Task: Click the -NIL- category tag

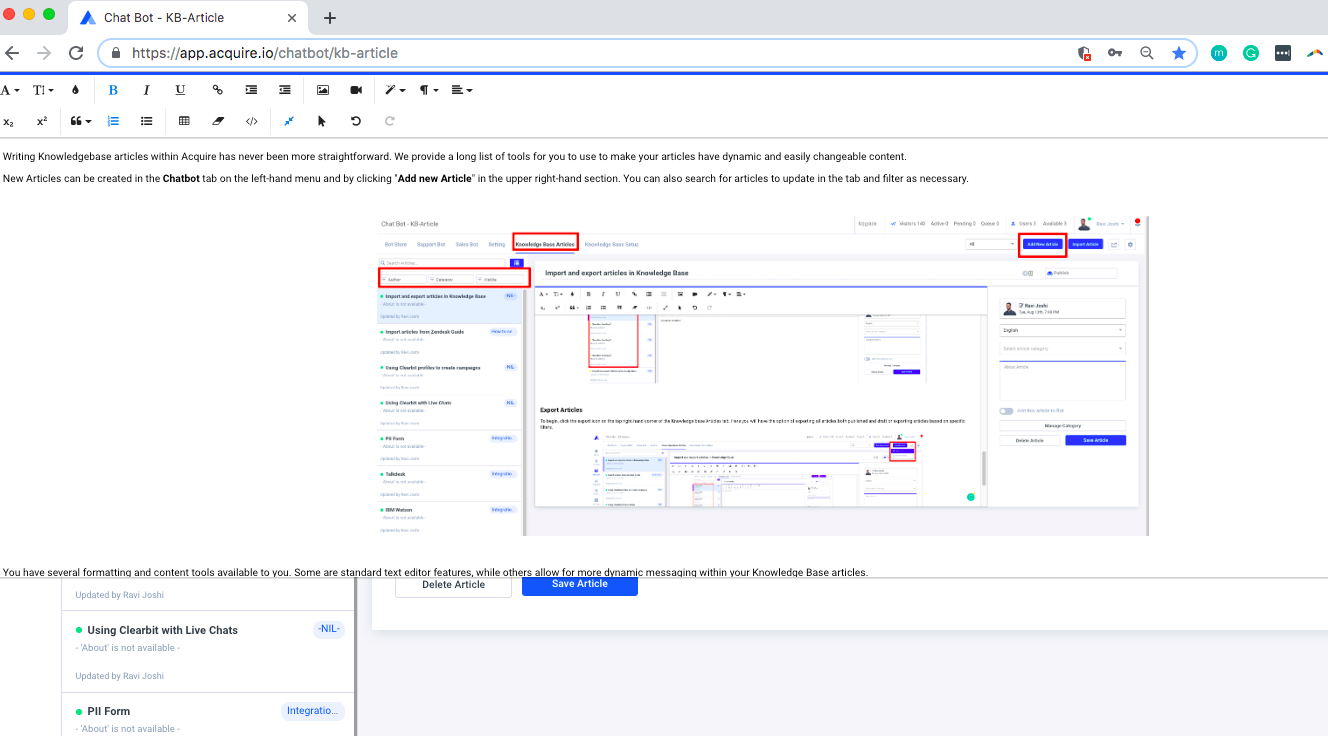Action: tap(328, 629)
